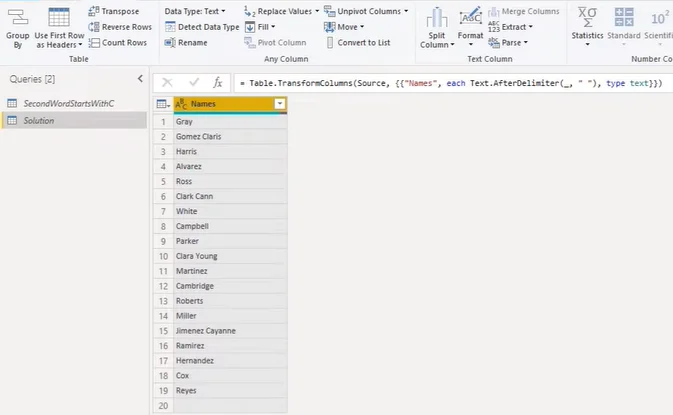Select row number 5

163,182
